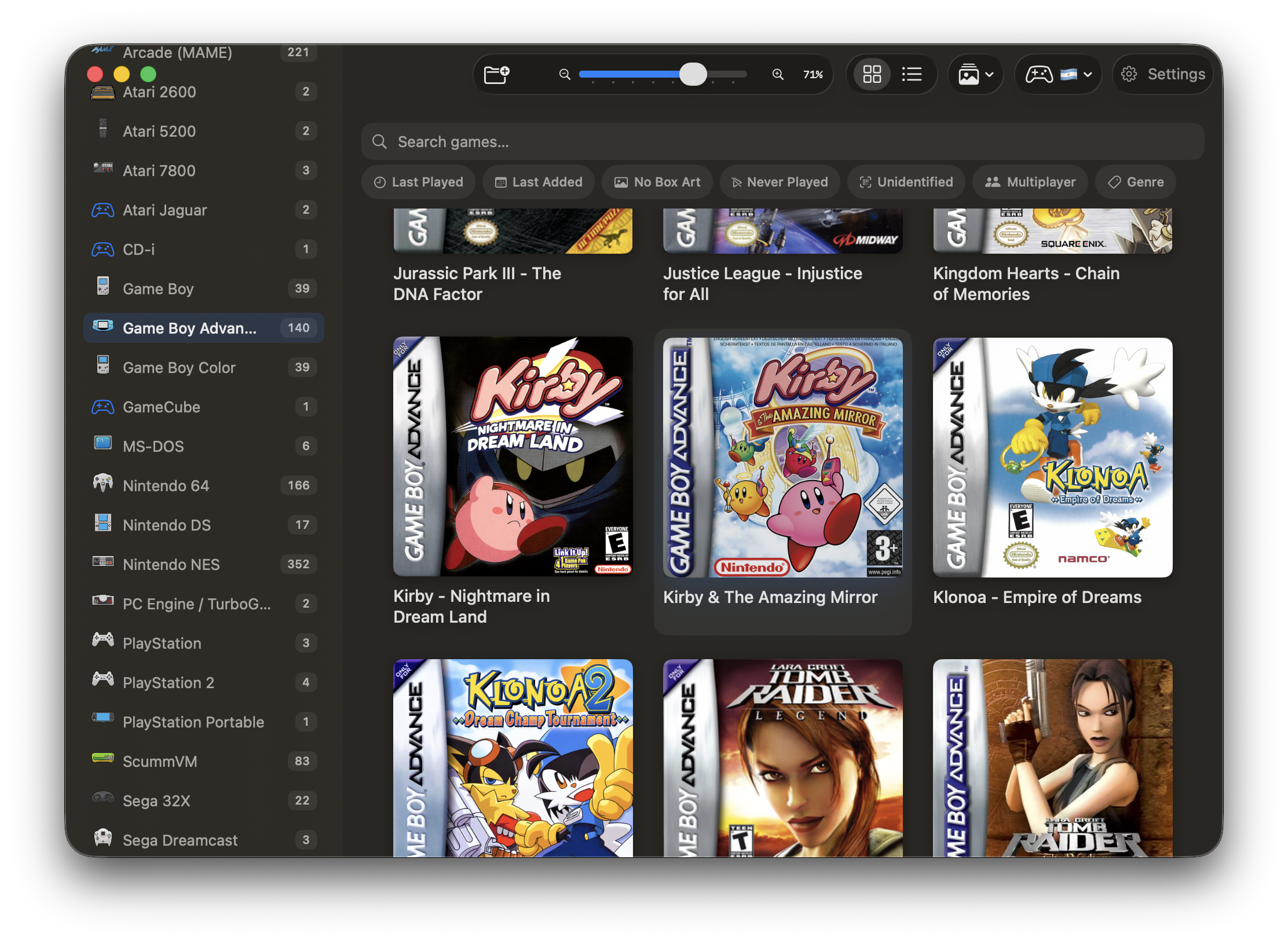This screenshot has width=1288, height=943.
Task: Click the Sega 32X controller icon
Action: pos(103,798)
